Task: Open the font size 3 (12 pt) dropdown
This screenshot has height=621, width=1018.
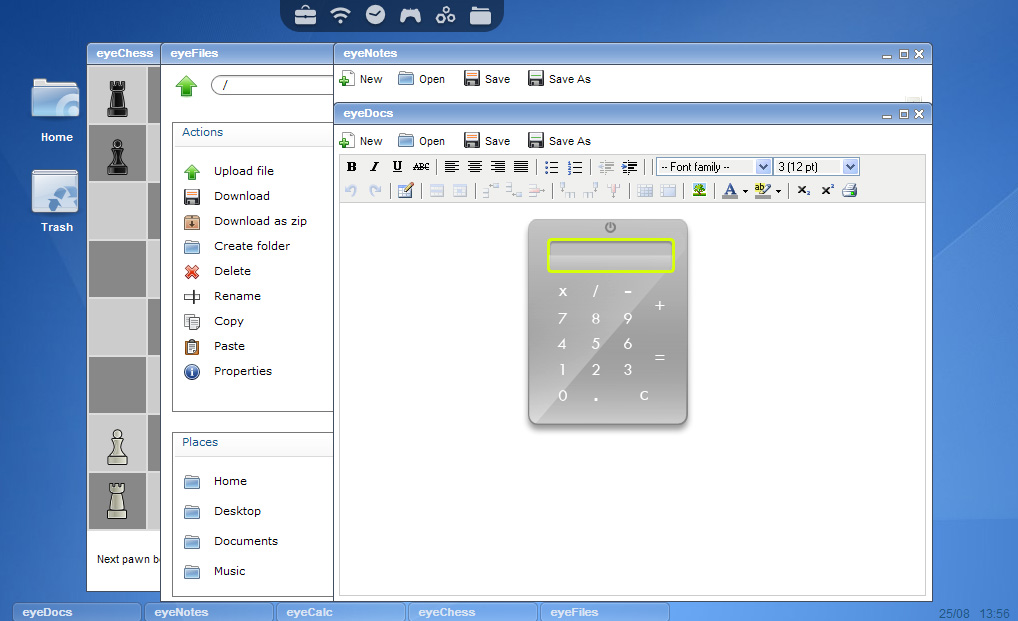Action: coord(816,167)
